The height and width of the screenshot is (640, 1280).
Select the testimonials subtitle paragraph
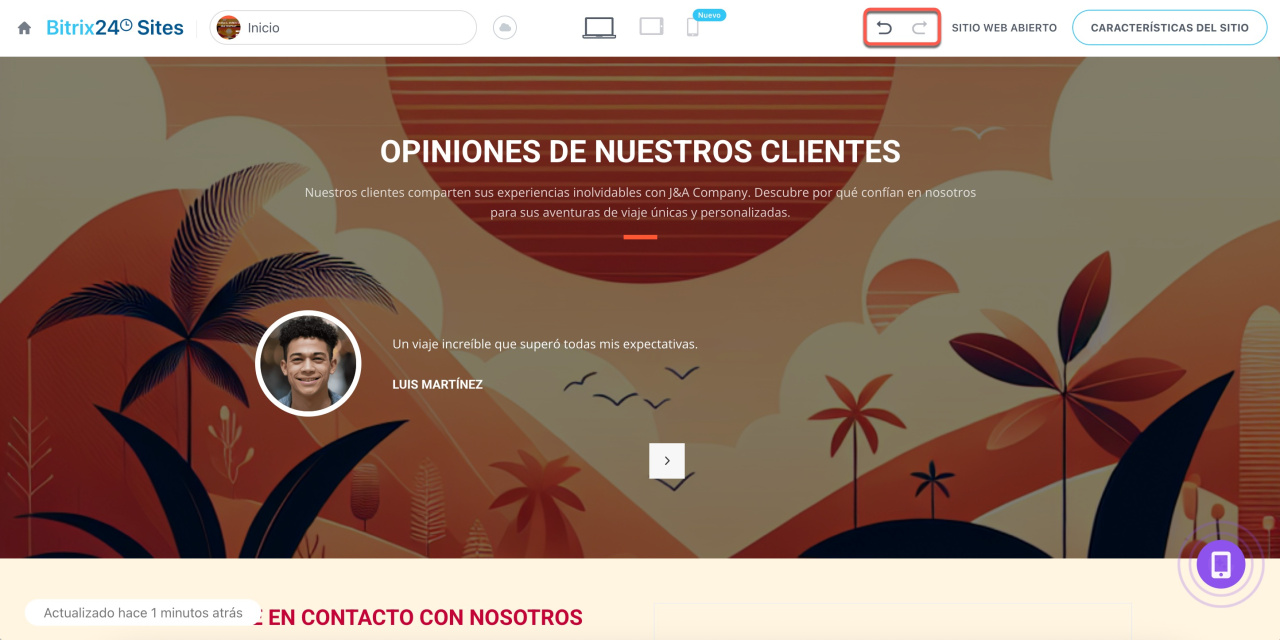click(640, 202)
